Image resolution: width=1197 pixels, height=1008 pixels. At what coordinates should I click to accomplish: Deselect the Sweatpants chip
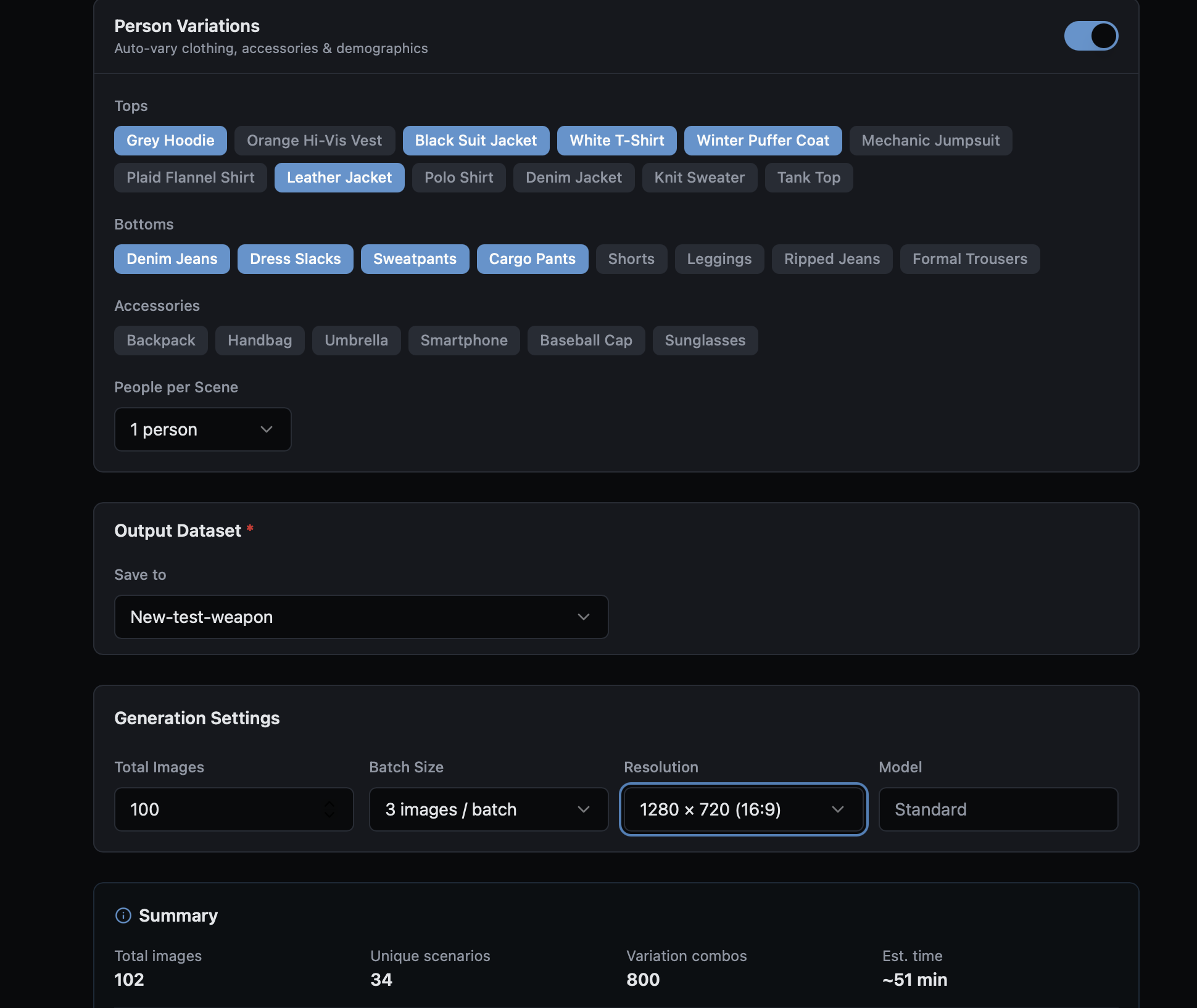pyautogui.click(x=415, y=259)
